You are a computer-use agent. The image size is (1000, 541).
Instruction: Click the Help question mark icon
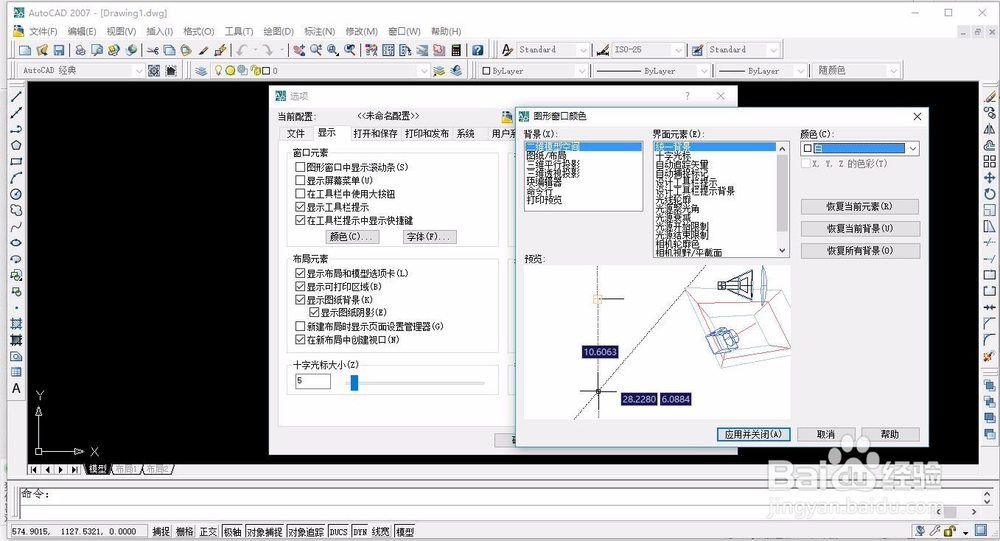coord(478,50)
